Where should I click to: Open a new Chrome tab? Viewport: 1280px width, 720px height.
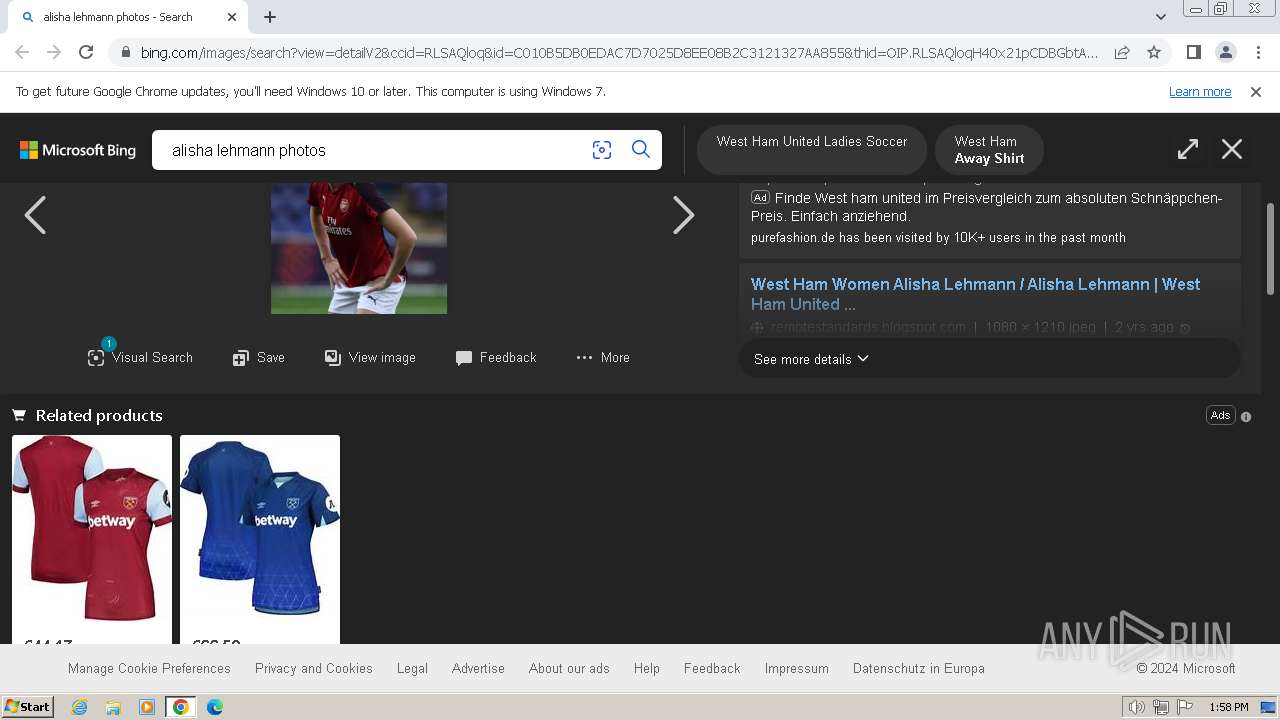(270, 17)
